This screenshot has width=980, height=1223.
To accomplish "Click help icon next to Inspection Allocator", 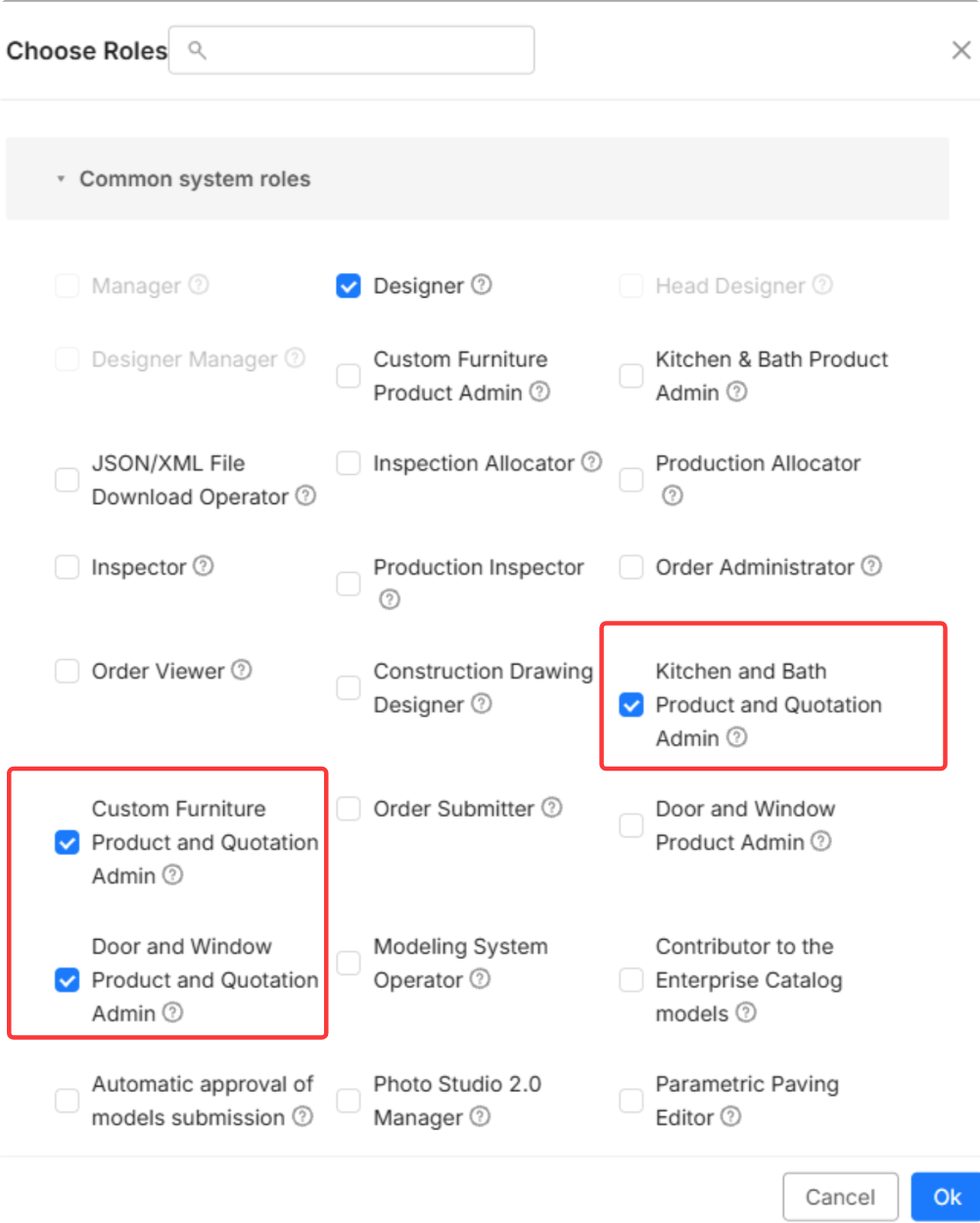I will pyautogui.click(x=591, y=462).
